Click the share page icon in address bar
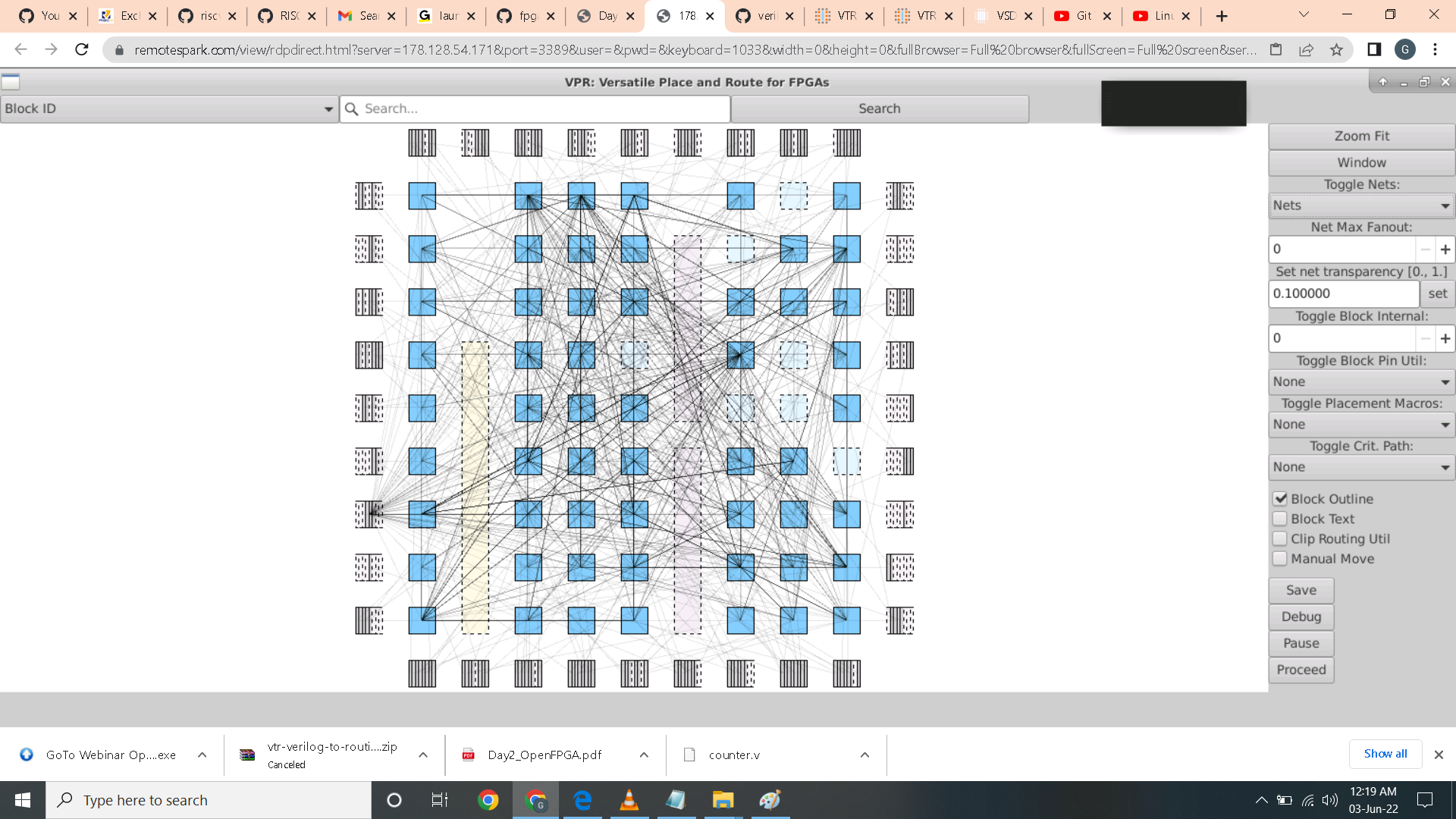 tap(1306, 50)
